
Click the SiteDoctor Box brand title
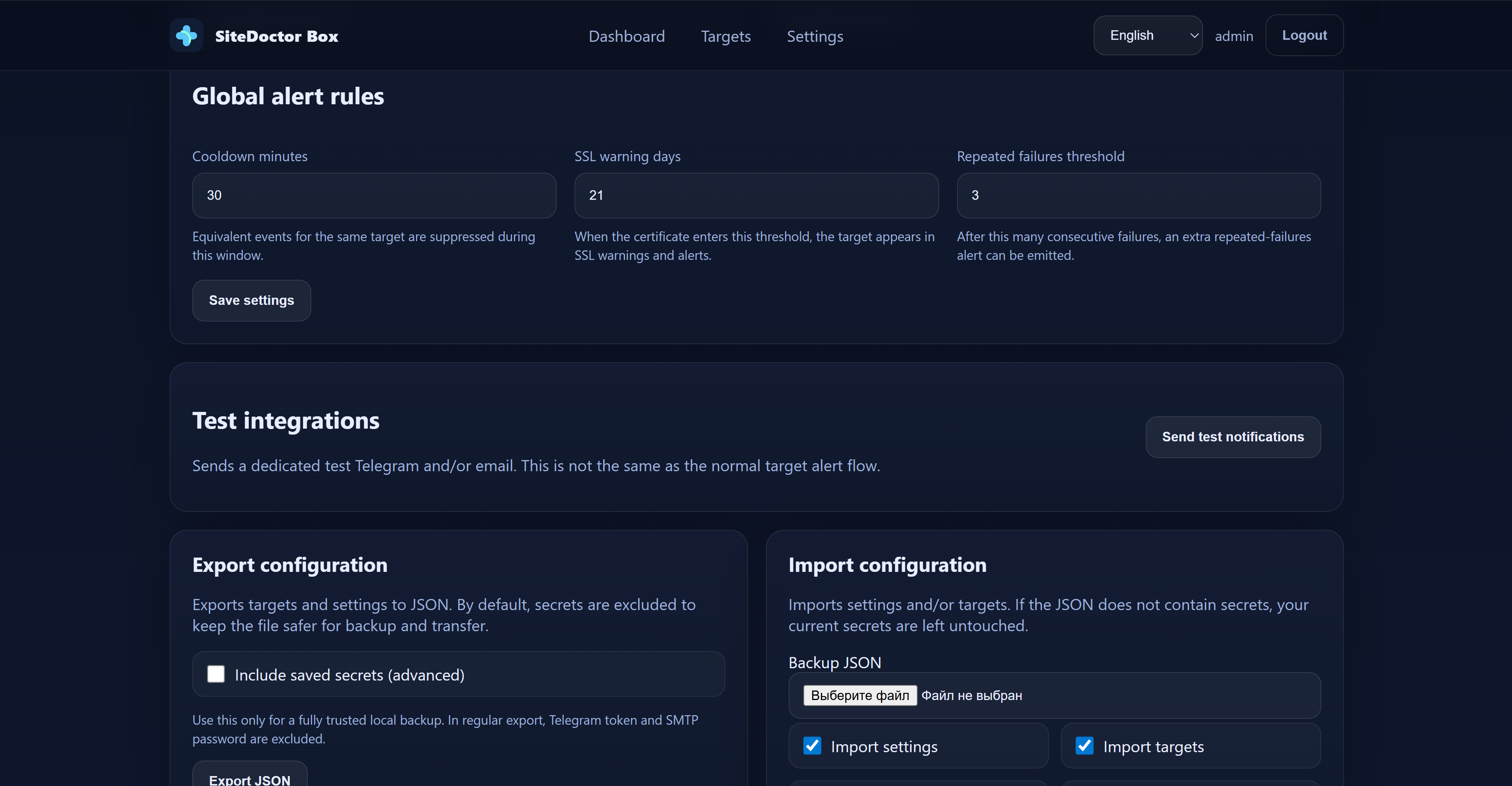pyautogui.click(x=276, y=36)
